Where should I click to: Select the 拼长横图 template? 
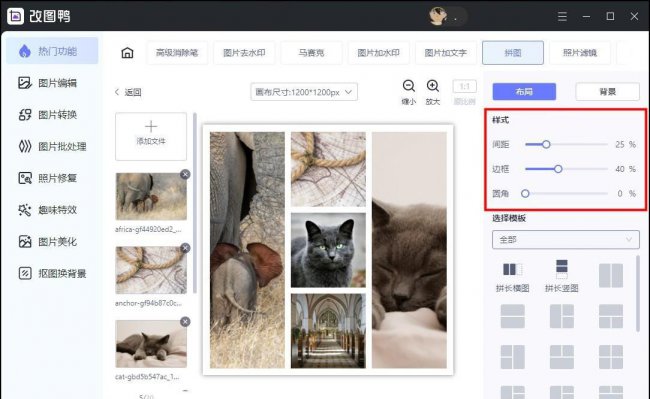pyautogui.click(x=512, y=276)
